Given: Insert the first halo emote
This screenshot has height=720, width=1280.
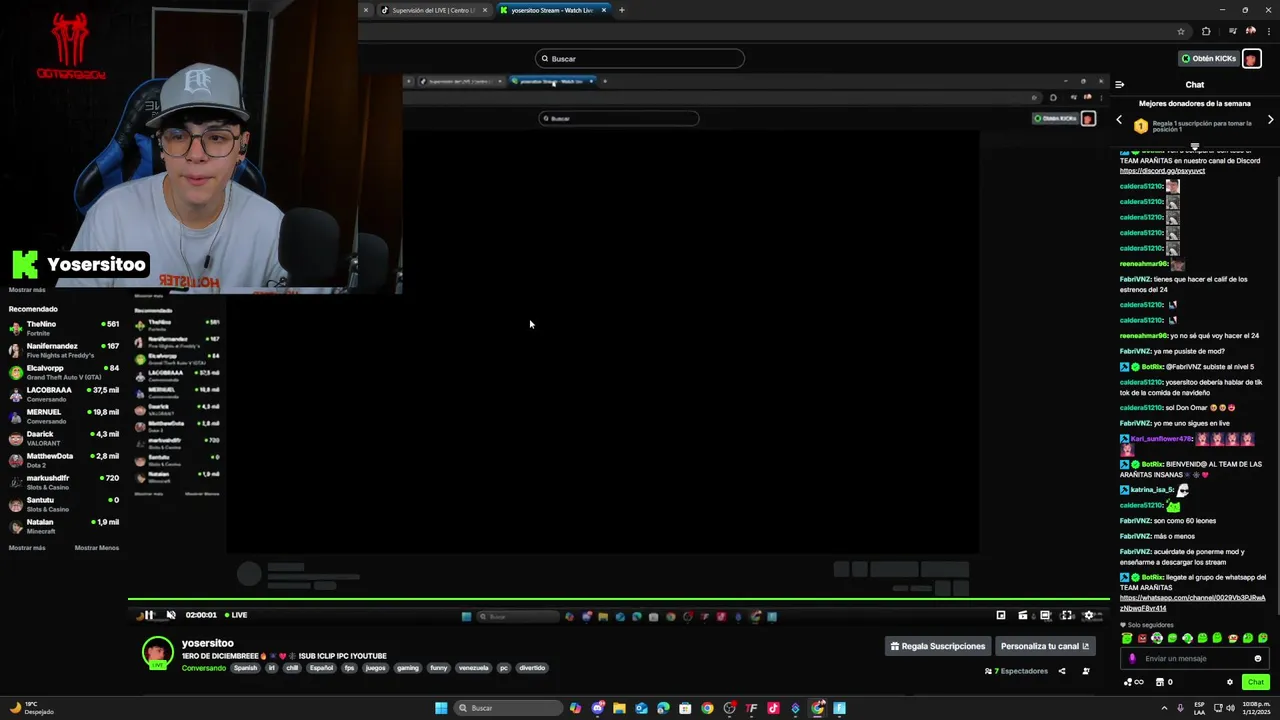Looking at the screenshot, I should click(x=1127, y=638).
